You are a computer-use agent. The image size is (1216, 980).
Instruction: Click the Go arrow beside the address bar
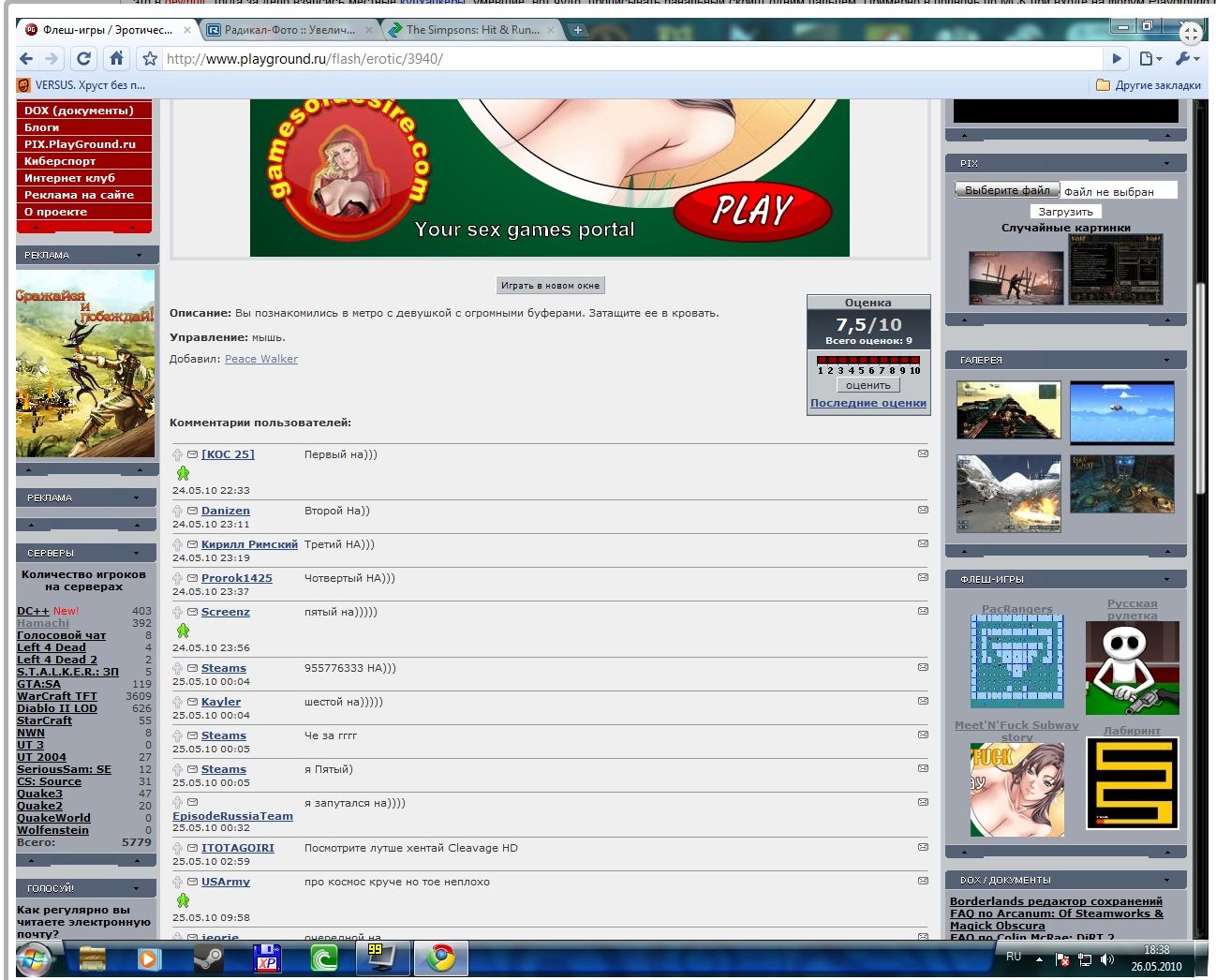point(1117,59)
